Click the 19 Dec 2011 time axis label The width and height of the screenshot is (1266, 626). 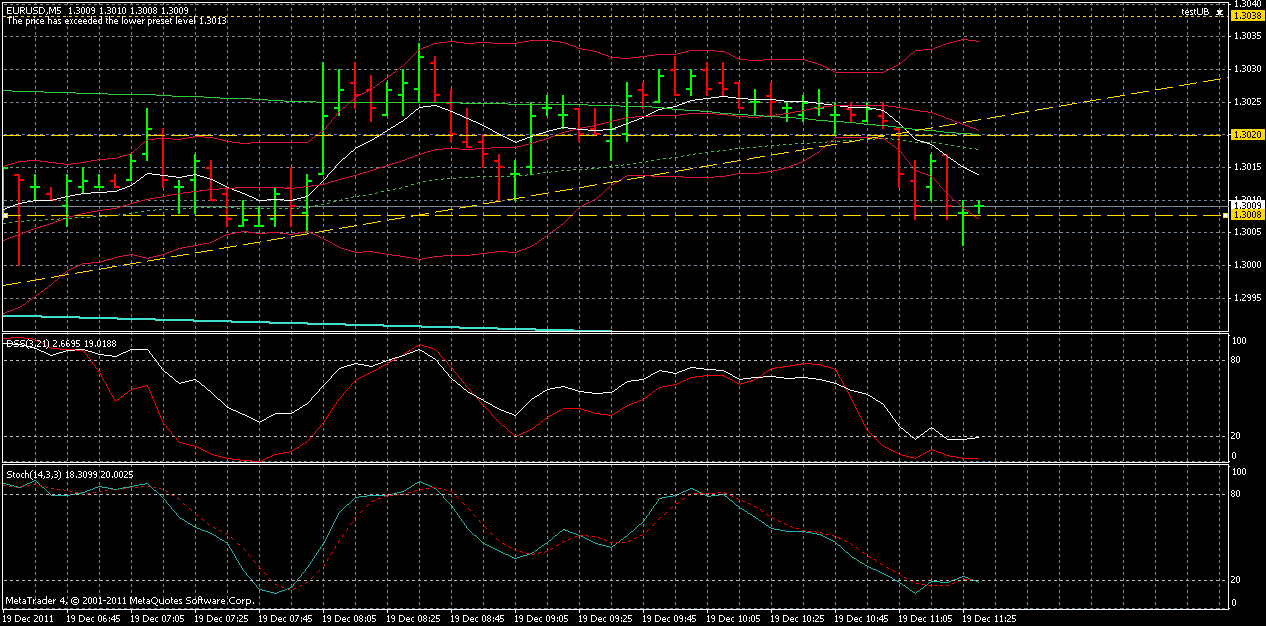[30, 617]
